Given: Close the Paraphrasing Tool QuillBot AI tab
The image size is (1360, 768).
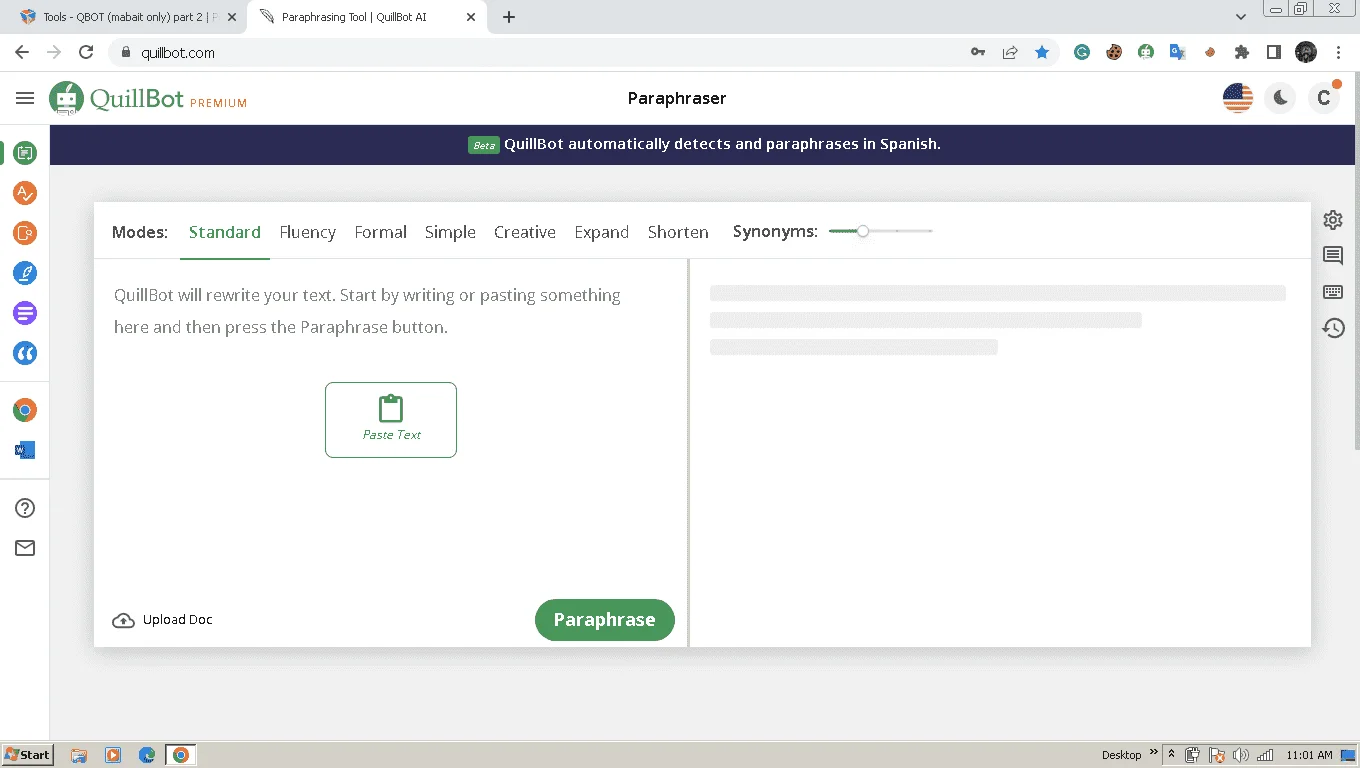Looking at the screenshot, I should click(x=471, y=17).
